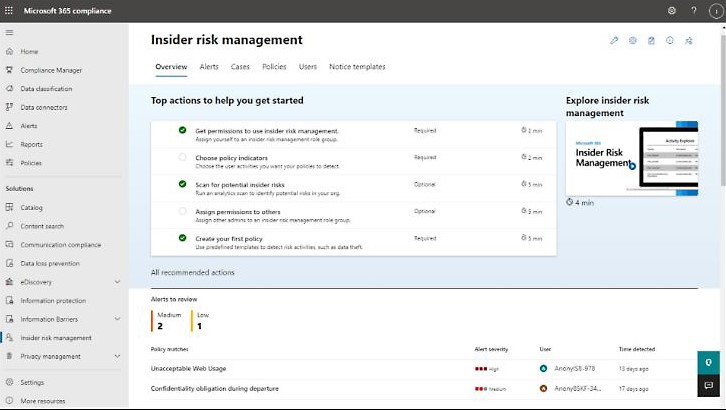Screen dimensions: 726x410
Task: Open the account profile circle icon
Action: [x=716, y=11]
